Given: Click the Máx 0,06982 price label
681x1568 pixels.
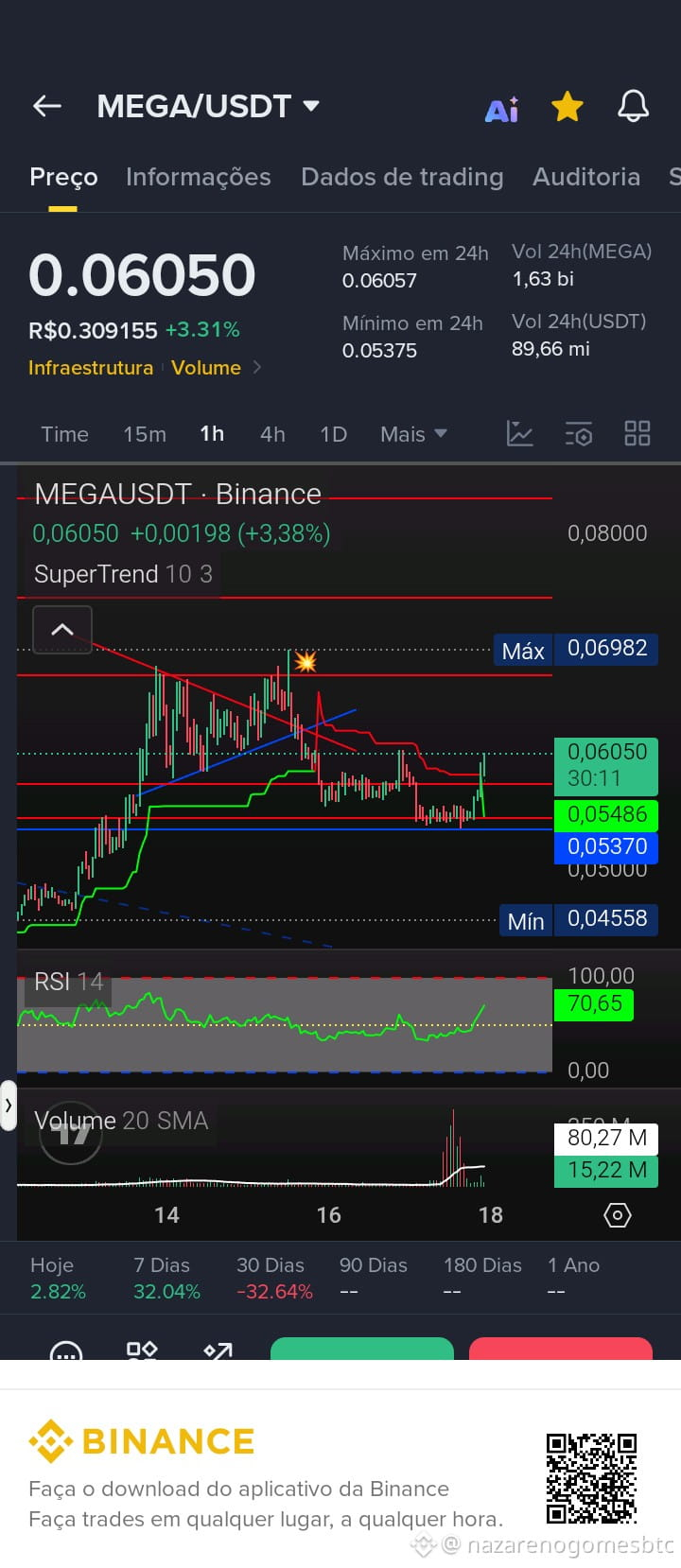Looking at the screenshot, I should [576, 649].
